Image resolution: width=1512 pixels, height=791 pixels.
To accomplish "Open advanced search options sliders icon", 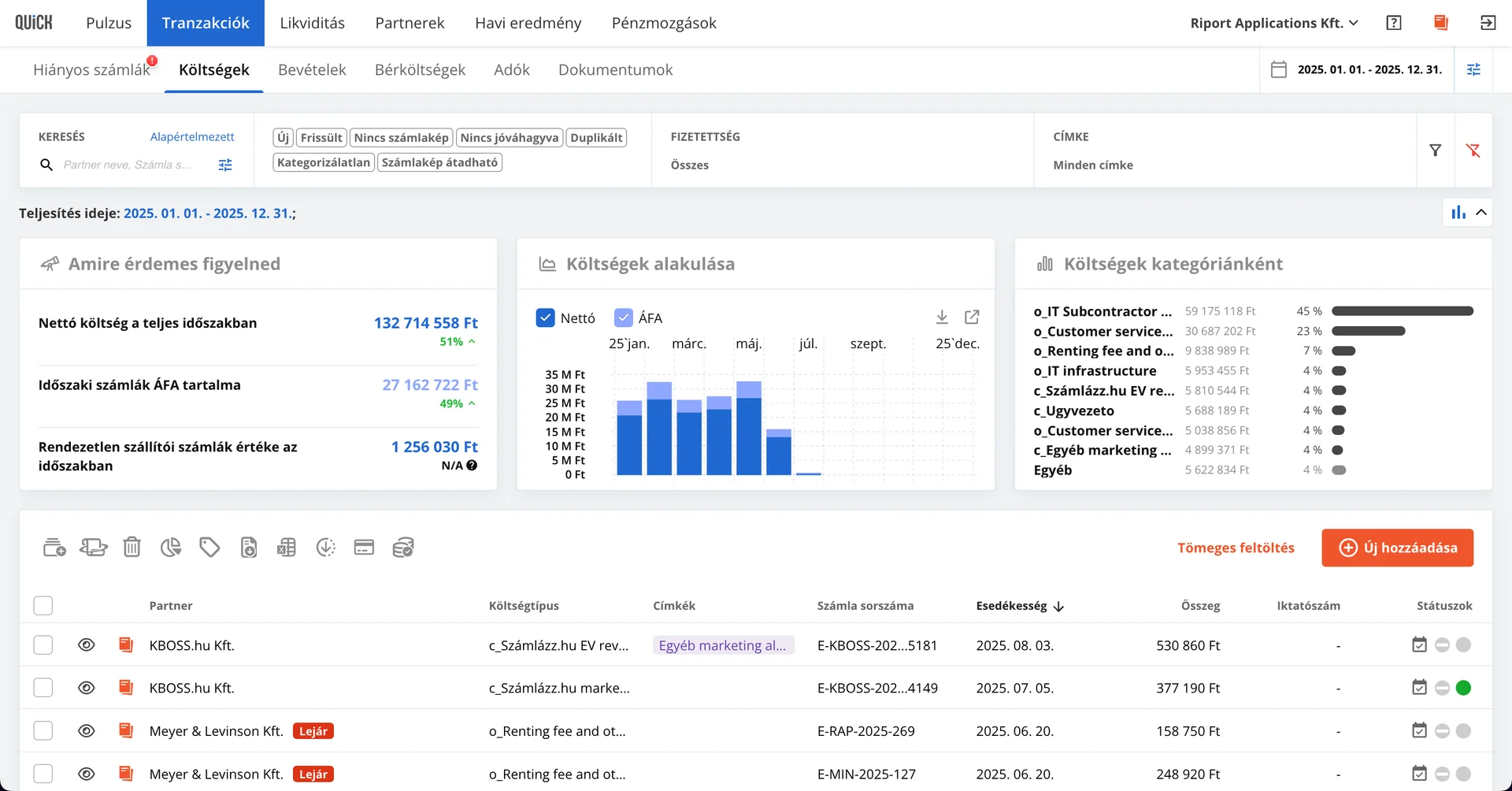I will point(225,165).
